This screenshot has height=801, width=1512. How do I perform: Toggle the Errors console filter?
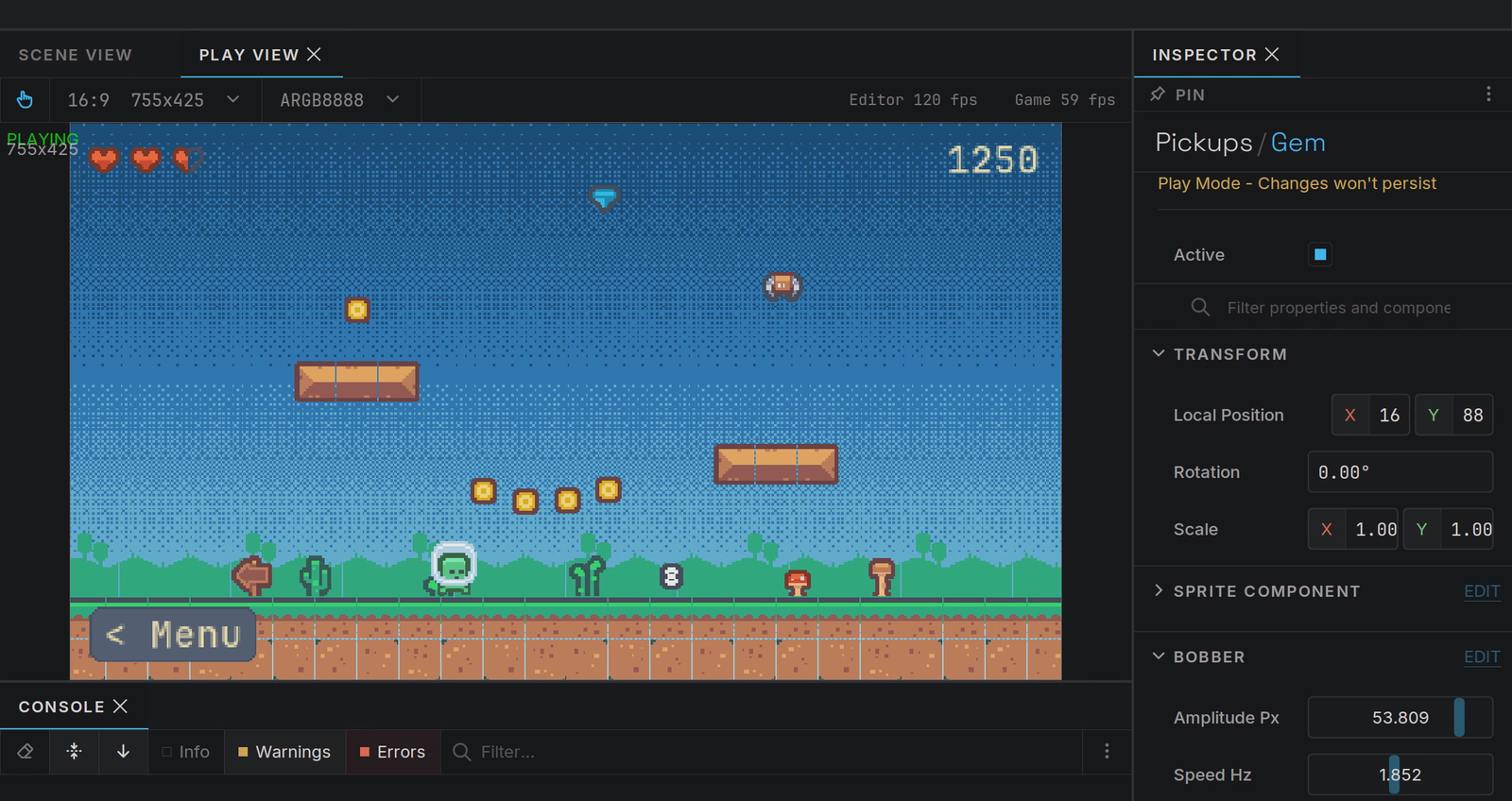pos(392,752)
